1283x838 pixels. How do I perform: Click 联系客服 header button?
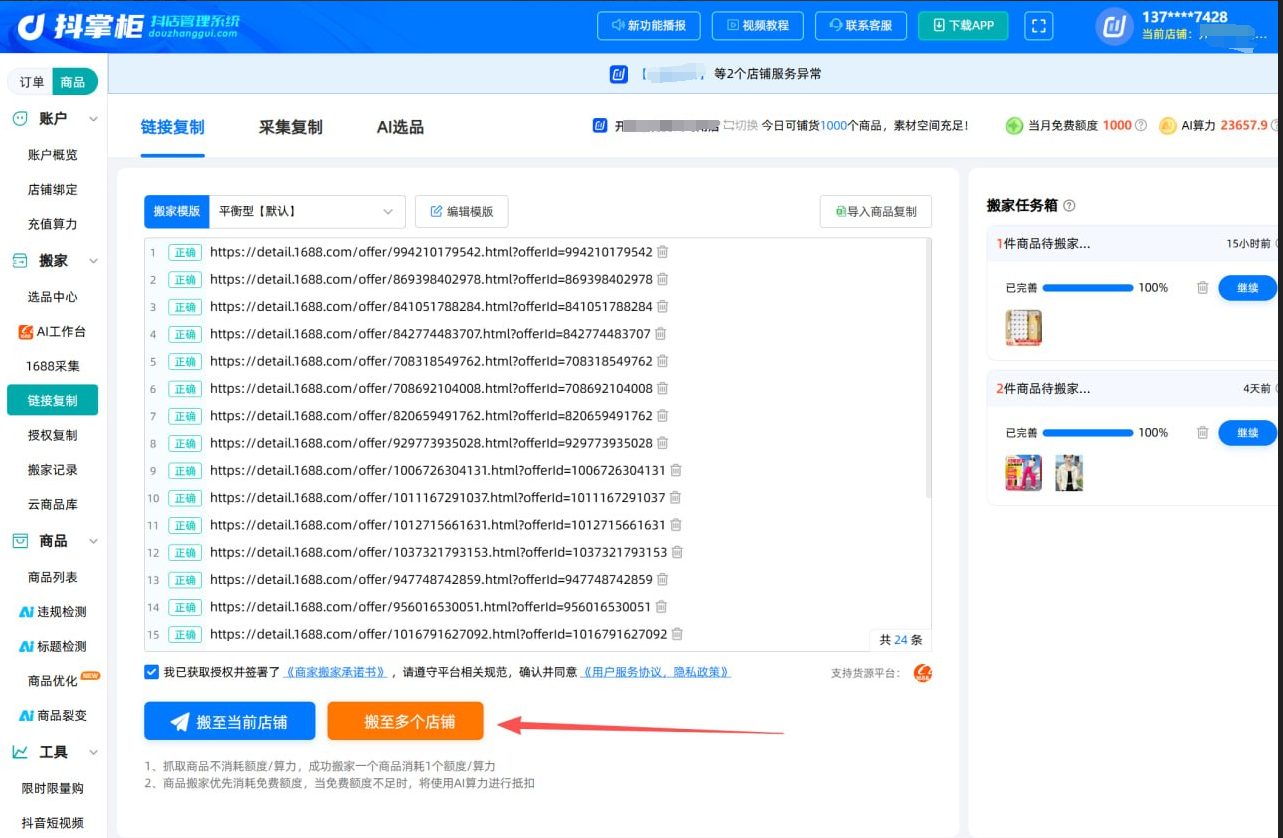(861, 26)
